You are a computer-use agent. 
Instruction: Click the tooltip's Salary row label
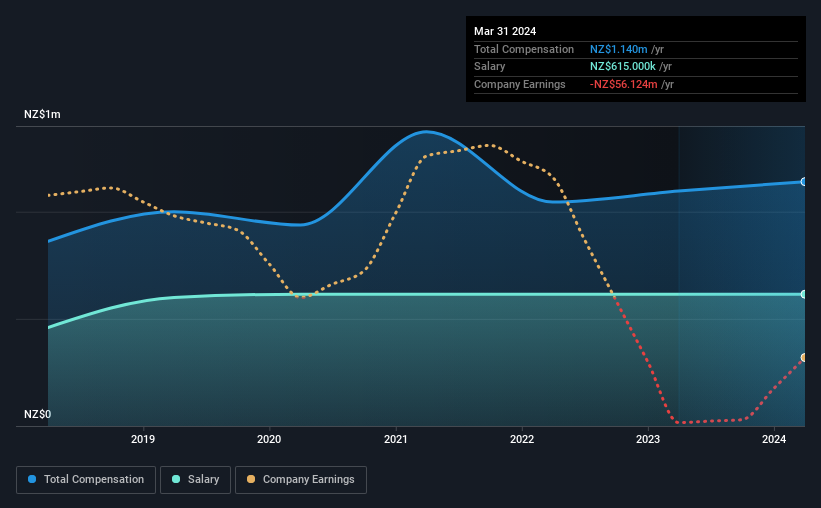[490, 67]
